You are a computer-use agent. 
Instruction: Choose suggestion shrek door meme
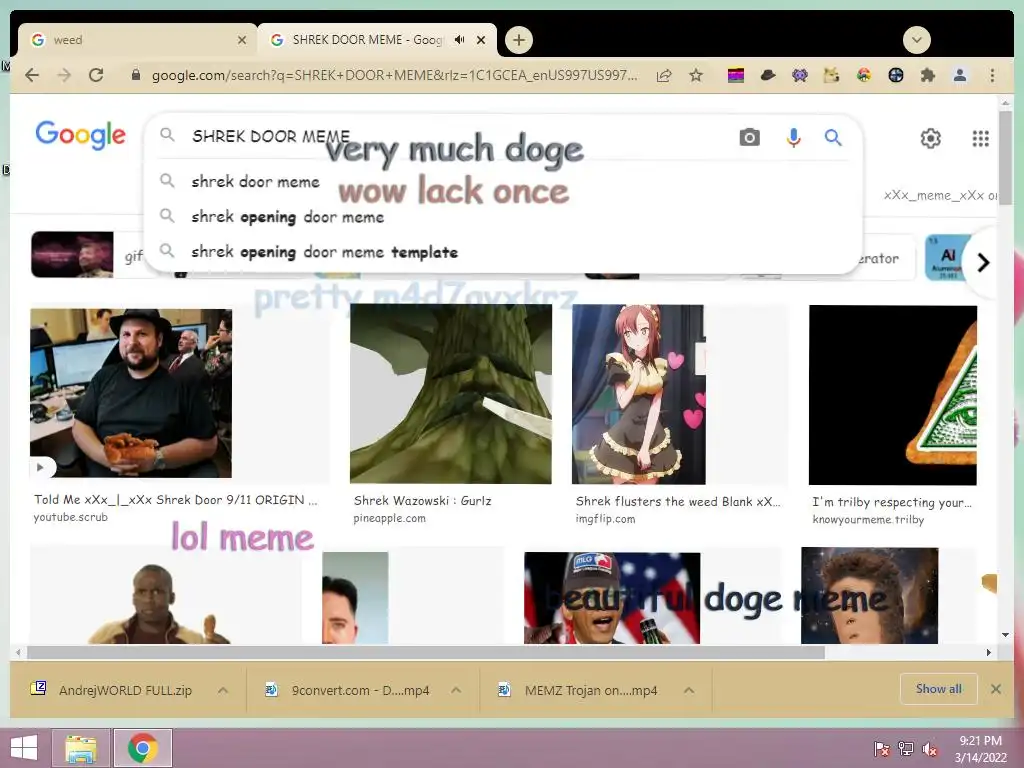point(255,182)
